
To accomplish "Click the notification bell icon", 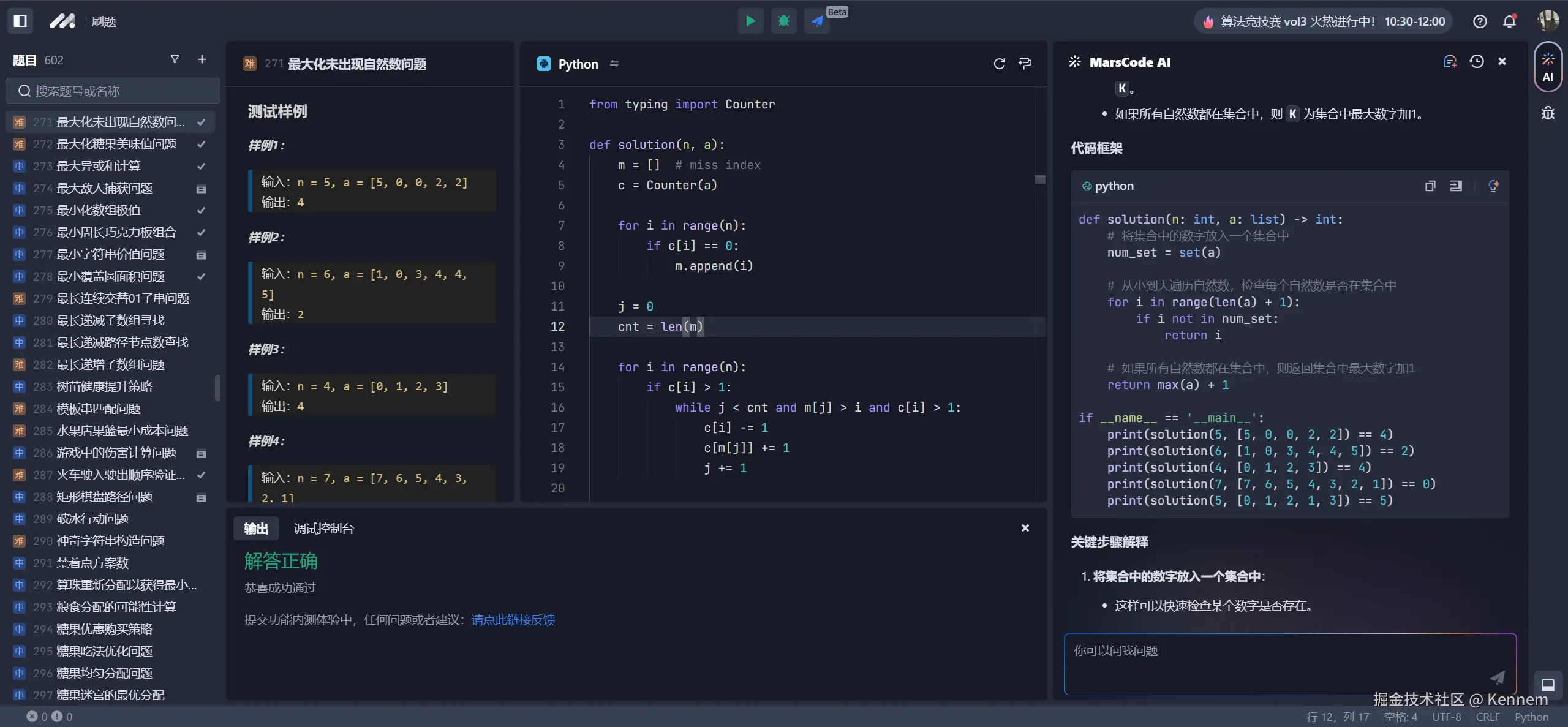I will pos(1509,21).
